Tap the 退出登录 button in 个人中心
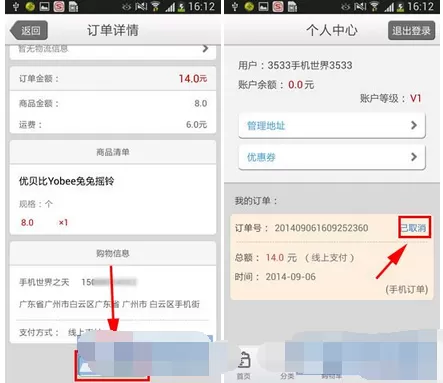Screen dimensions: 443x383 coord(411,30)
